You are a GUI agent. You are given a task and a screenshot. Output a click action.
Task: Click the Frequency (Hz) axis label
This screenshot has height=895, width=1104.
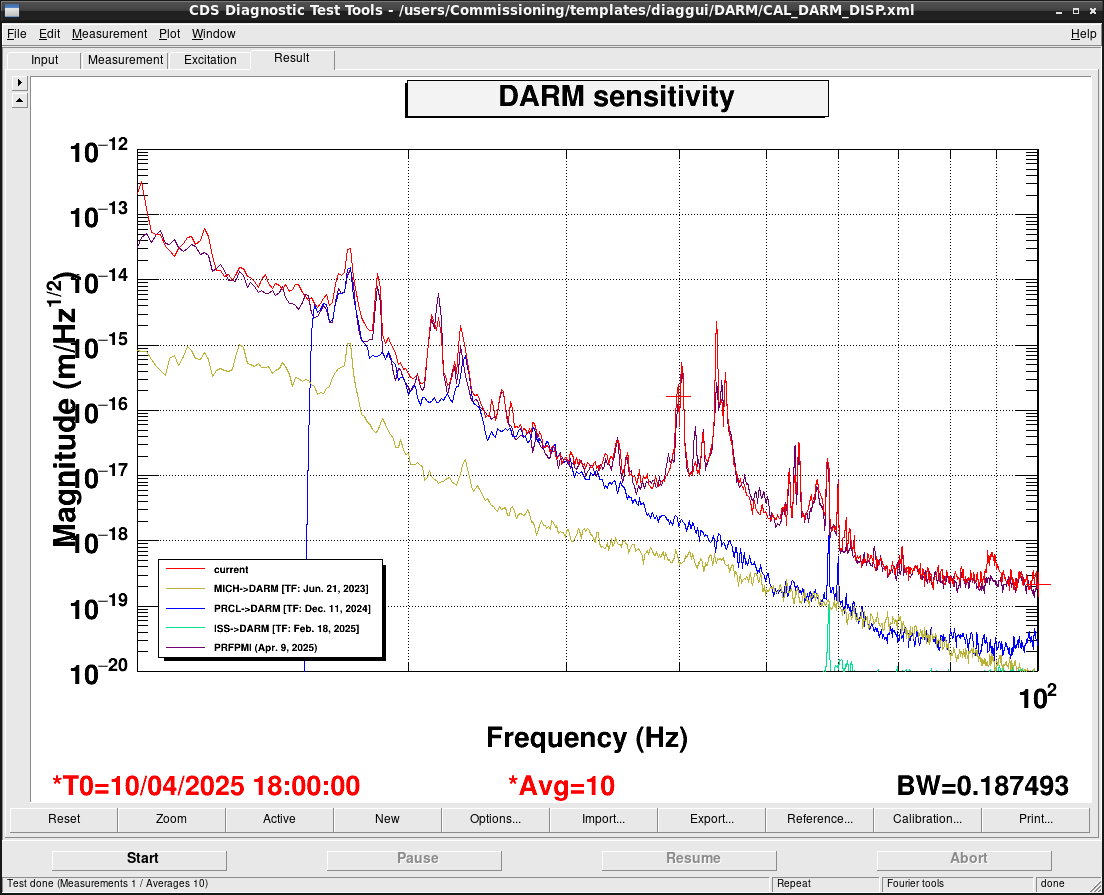pos(586,738)
